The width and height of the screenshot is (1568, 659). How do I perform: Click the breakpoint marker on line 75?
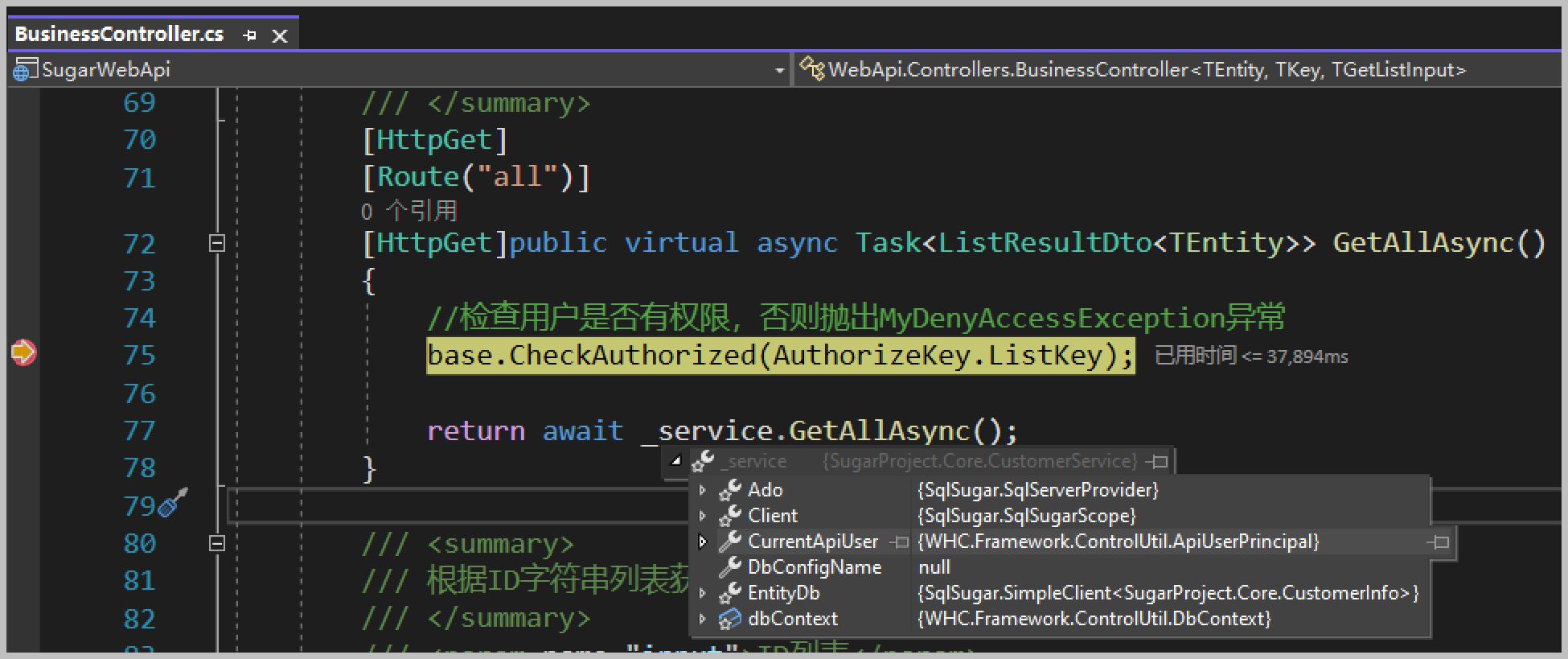coord(23,352)
